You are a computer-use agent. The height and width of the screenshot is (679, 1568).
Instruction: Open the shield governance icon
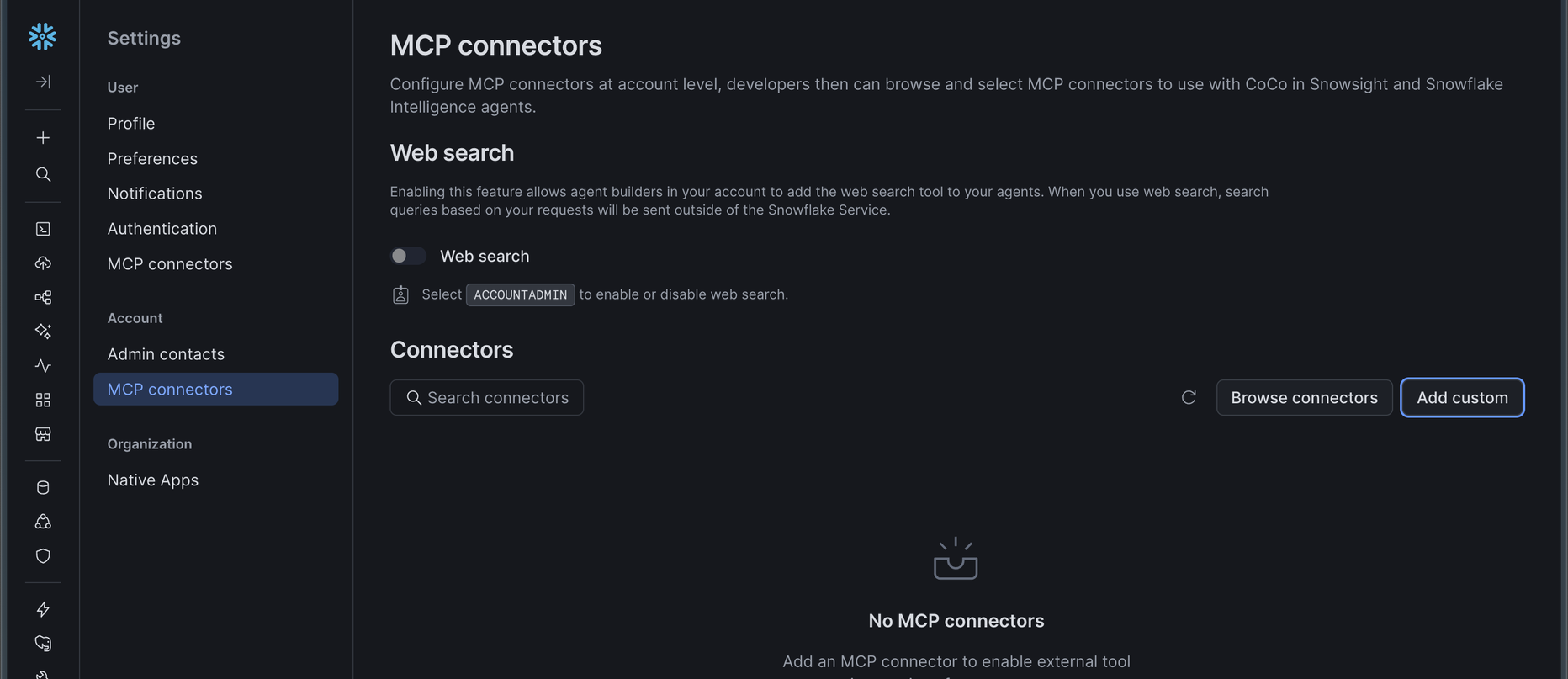[x=43, y=556]
